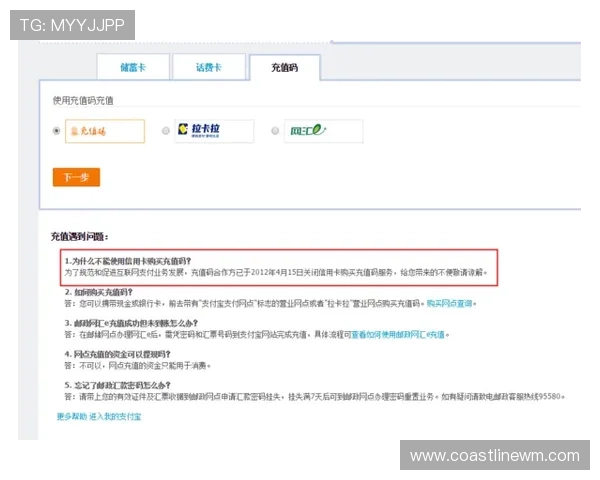
Task: Open the 查看如何使用邮政网汇e充值 link
Action: tap(398, 335)
